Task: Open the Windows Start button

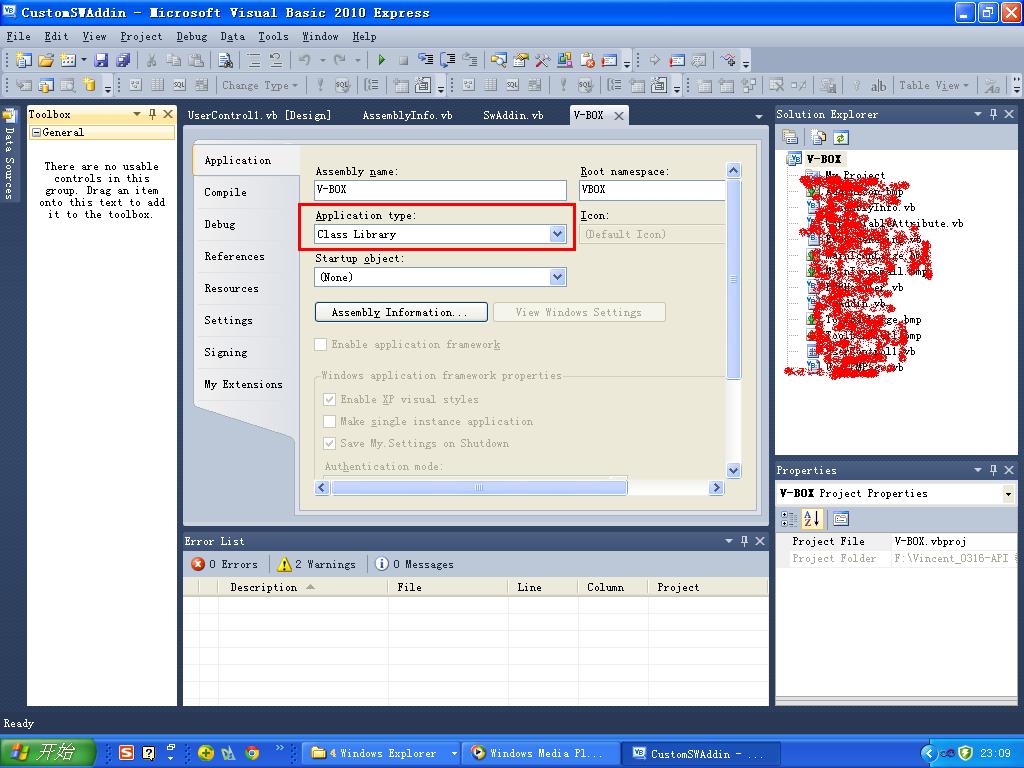Action: [48, 752]
